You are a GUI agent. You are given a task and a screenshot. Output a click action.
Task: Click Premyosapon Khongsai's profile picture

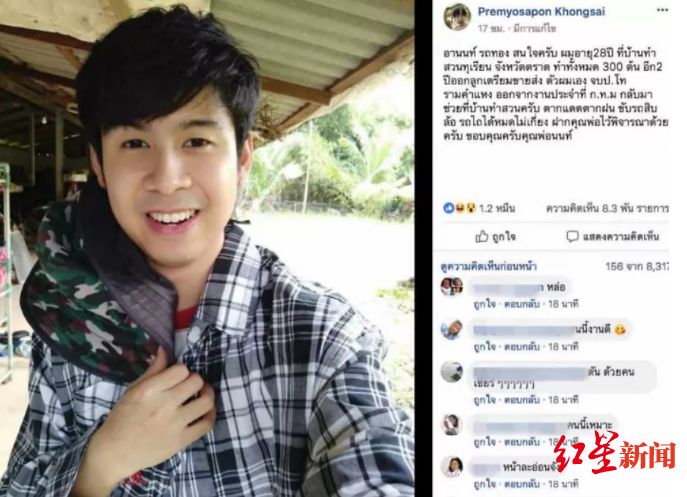[x=457, y=17]
